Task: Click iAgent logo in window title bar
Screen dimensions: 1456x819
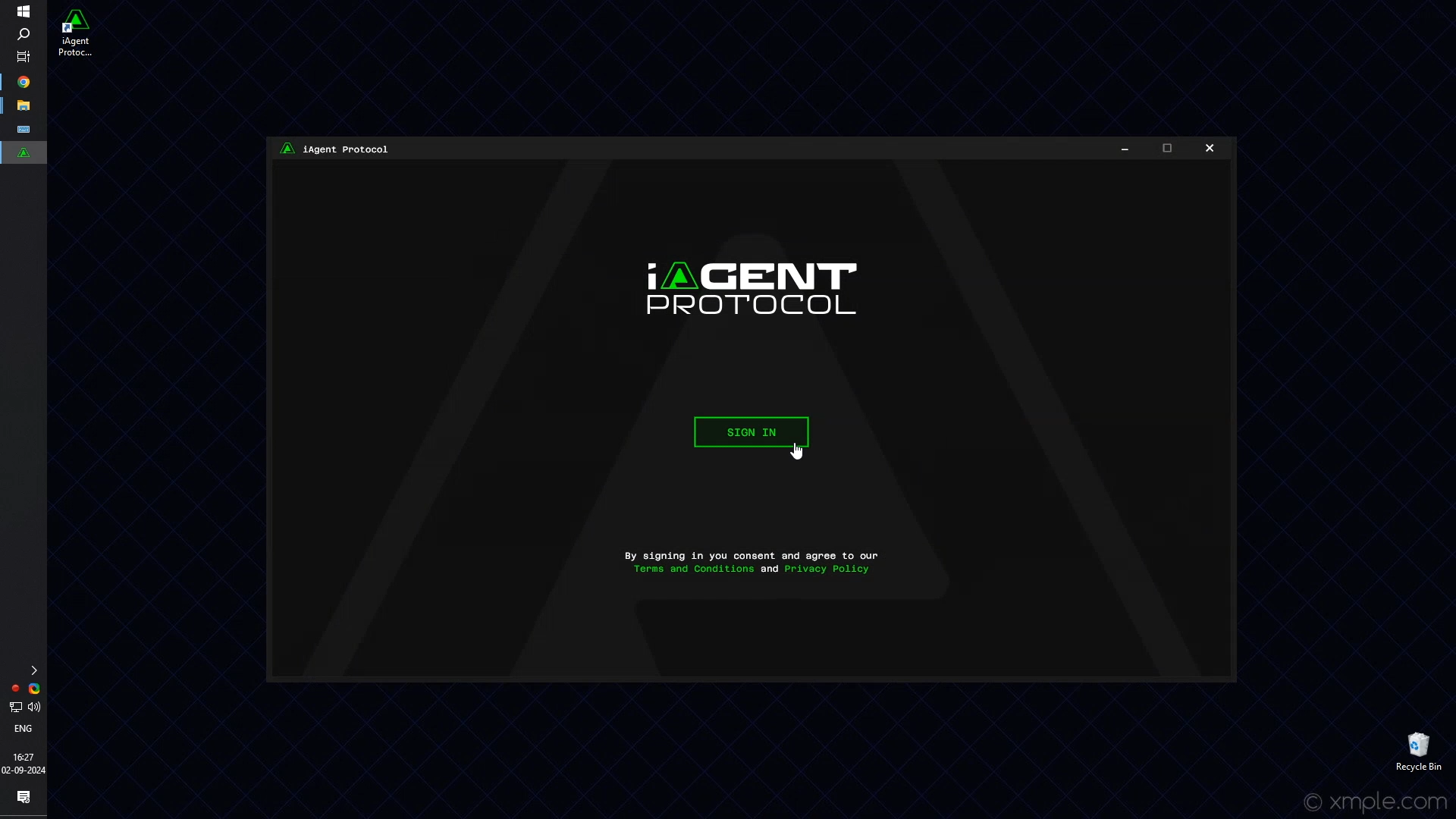Action: click(287, 149)
